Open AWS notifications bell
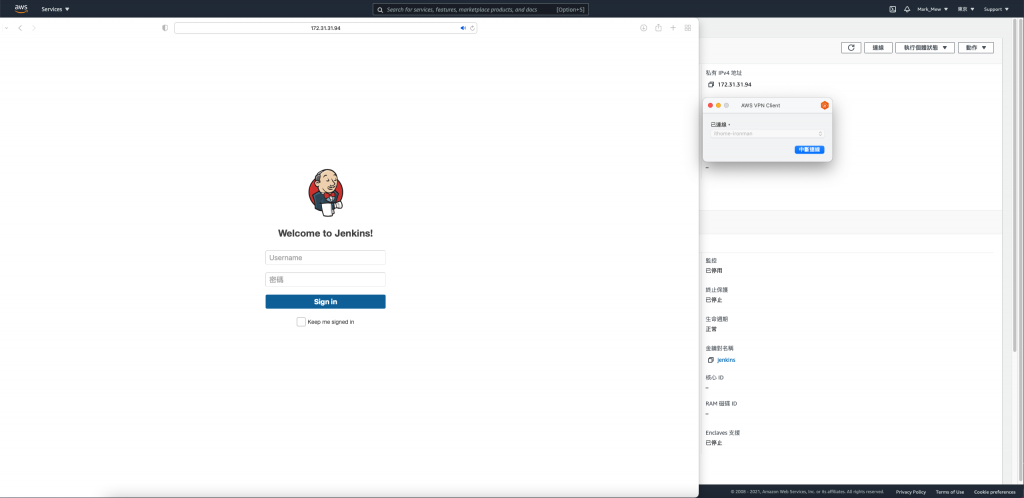The height and width of the screenshot is (498, 1024). [x=907, y=9]
